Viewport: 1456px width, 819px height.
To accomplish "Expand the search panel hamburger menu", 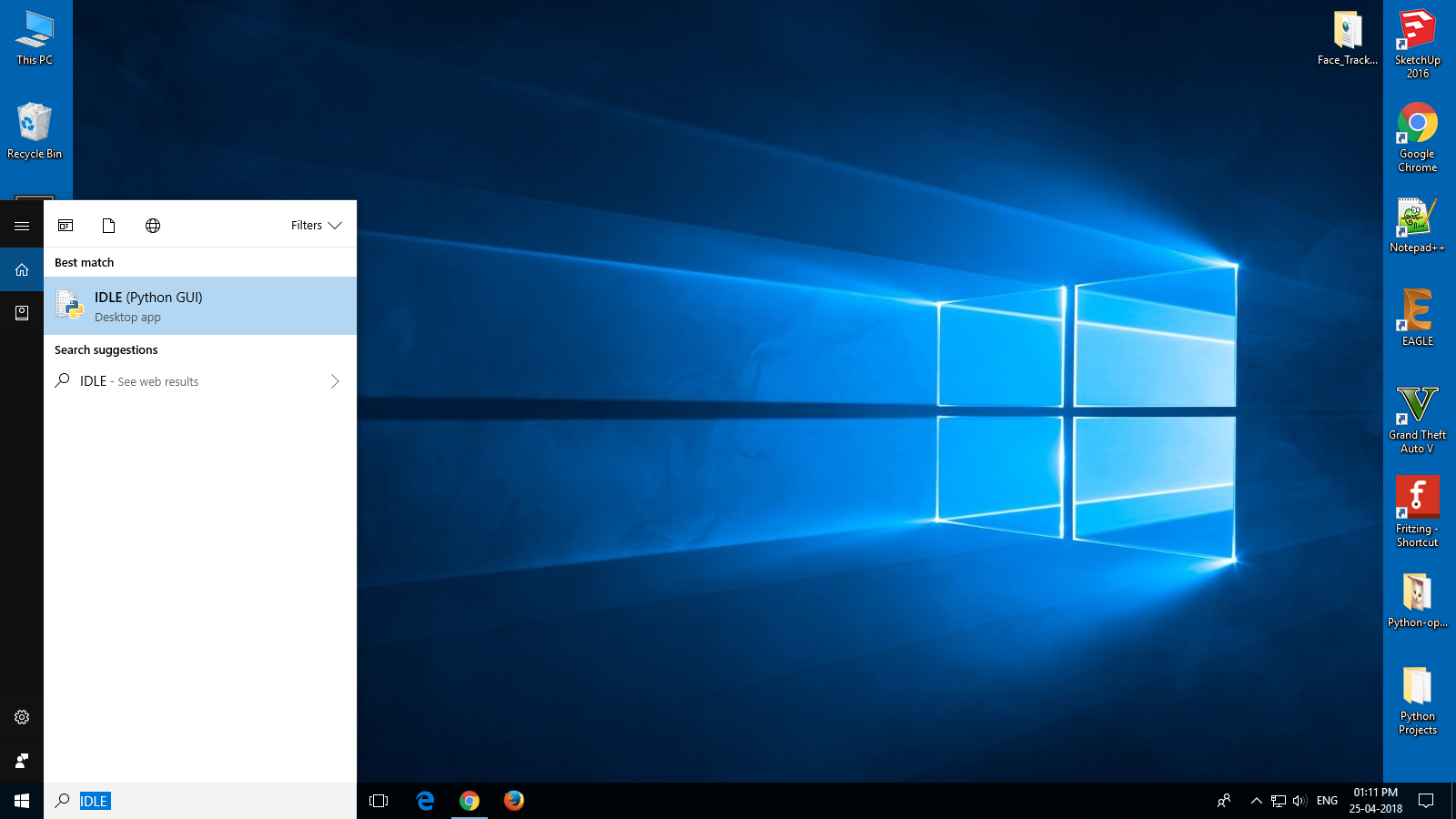I will (22, 226).
